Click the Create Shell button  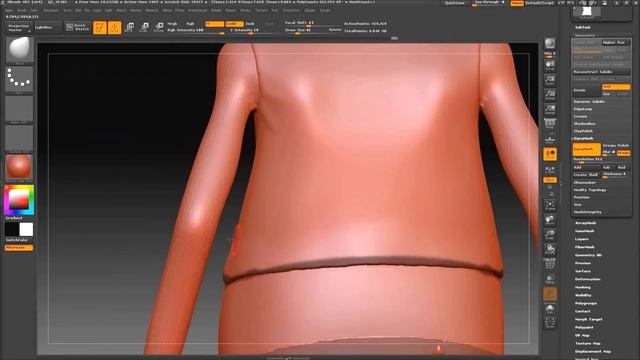pos(587,175)
